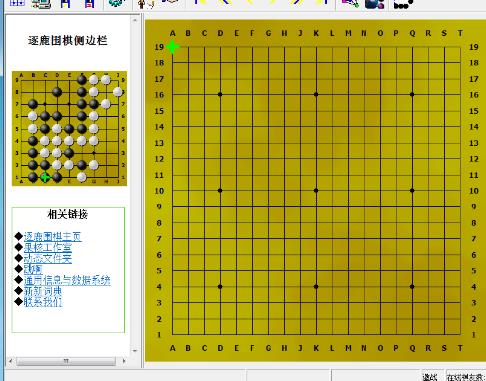Image resolution: width=486 pixels, height=381 pixels.
Task: Open the 通用信息与数据系统 link
Action: [x=67, y=280]
